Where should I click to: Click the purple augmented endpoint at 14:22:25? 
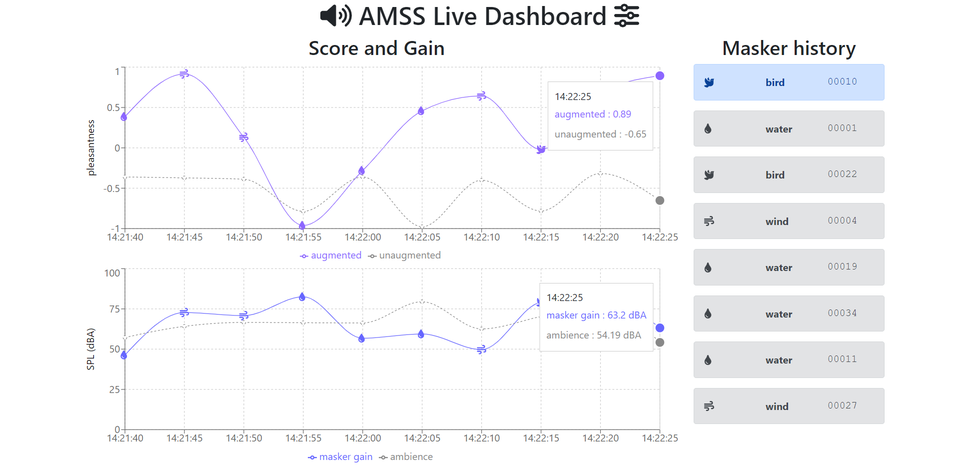(x=659, y=76)
